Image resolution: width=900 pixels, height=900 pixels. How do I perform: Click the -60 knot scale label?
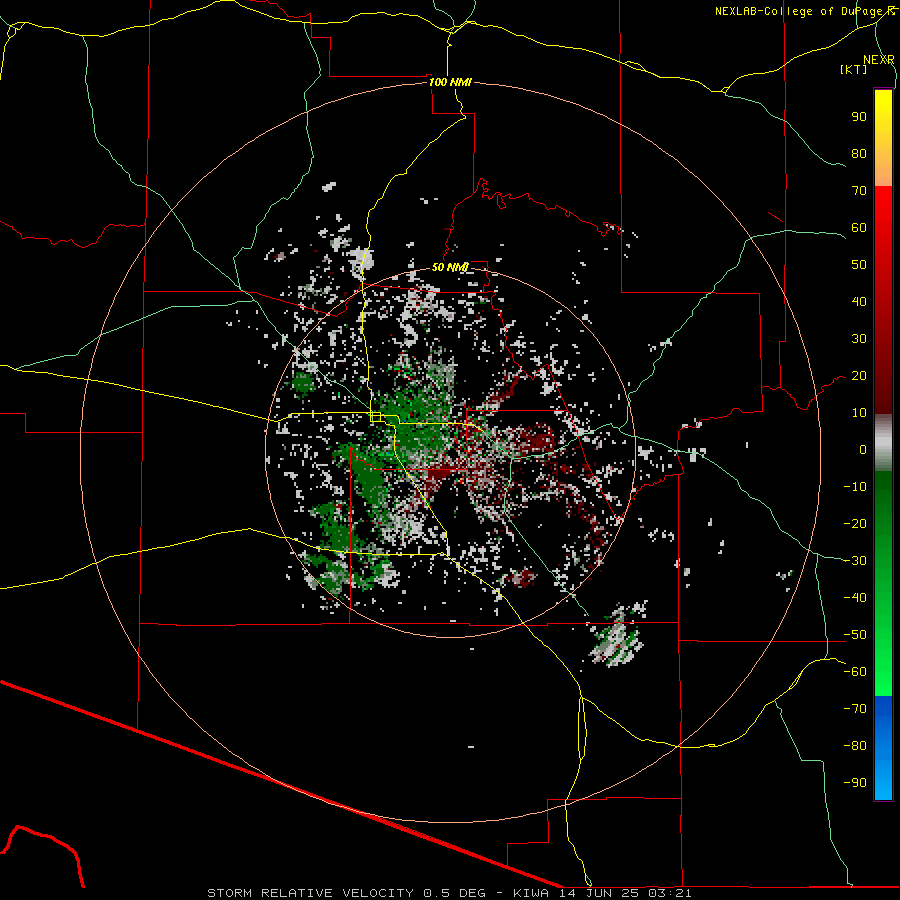click(855, 672)
